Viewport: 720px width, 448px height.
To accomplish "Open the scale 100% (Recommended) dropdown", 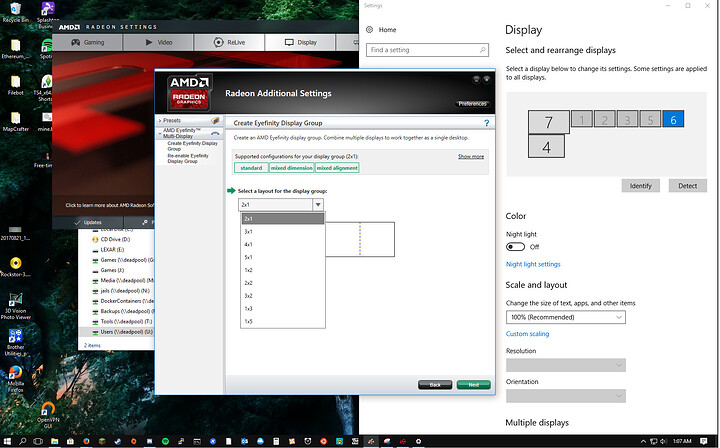I will 565,317.
